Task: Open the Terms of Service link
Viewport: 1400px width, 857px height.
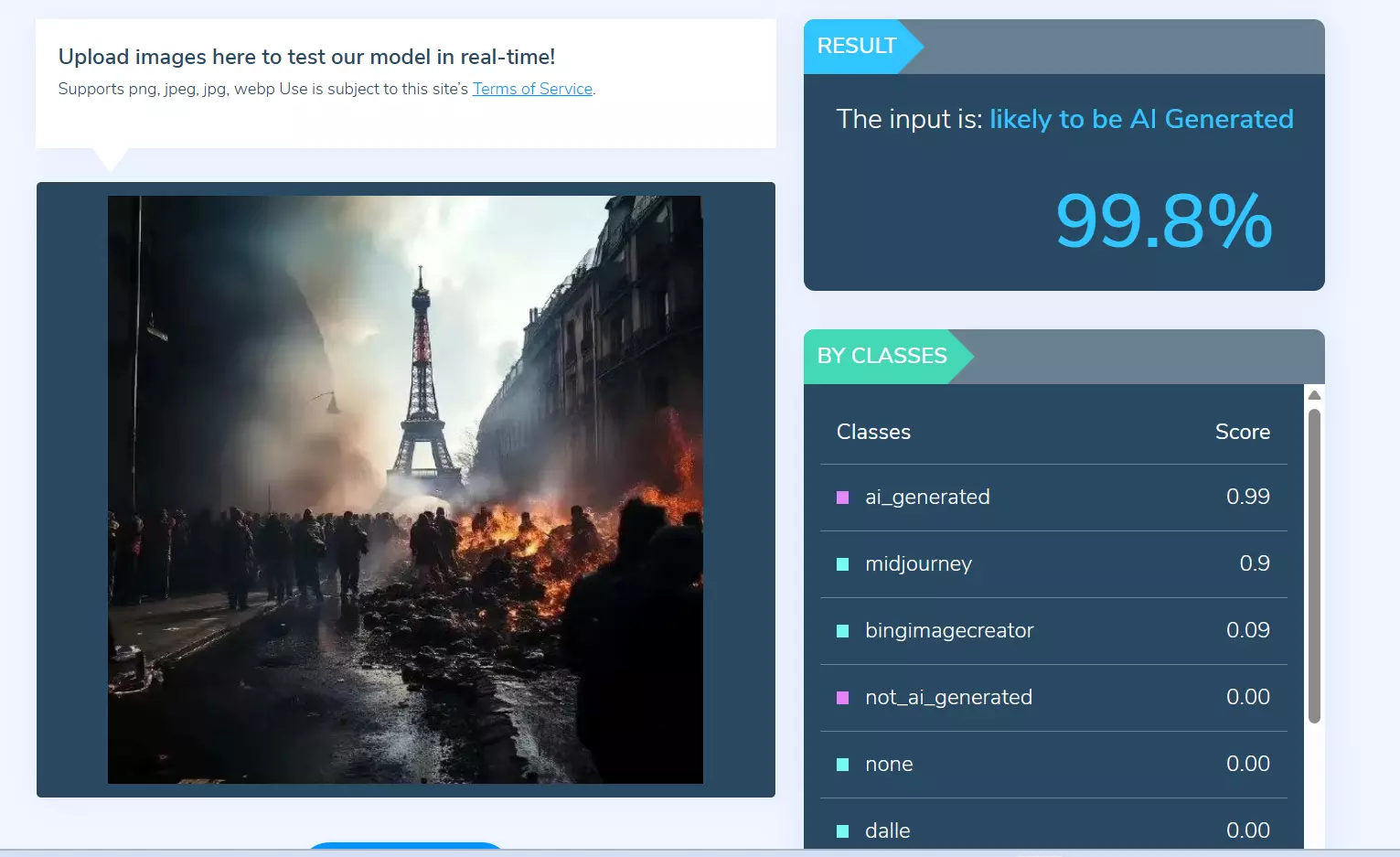Action: click(x=532, y=89)
